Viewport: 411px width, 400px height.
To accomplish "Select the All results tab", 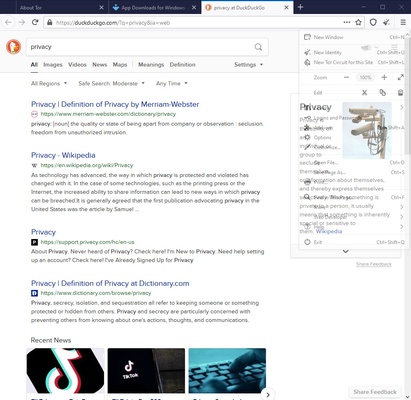I will pos(34,65).
